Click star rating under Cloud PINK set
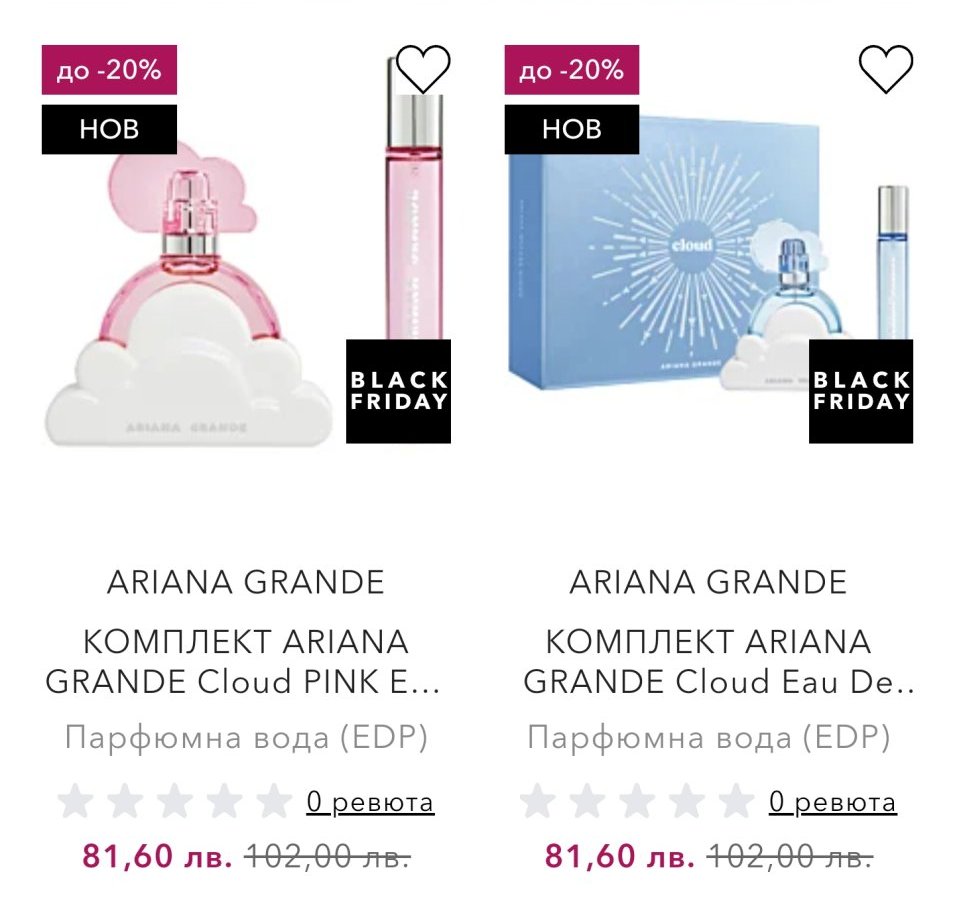The height and width of the screenshot is (901, 955). point(175,802)
